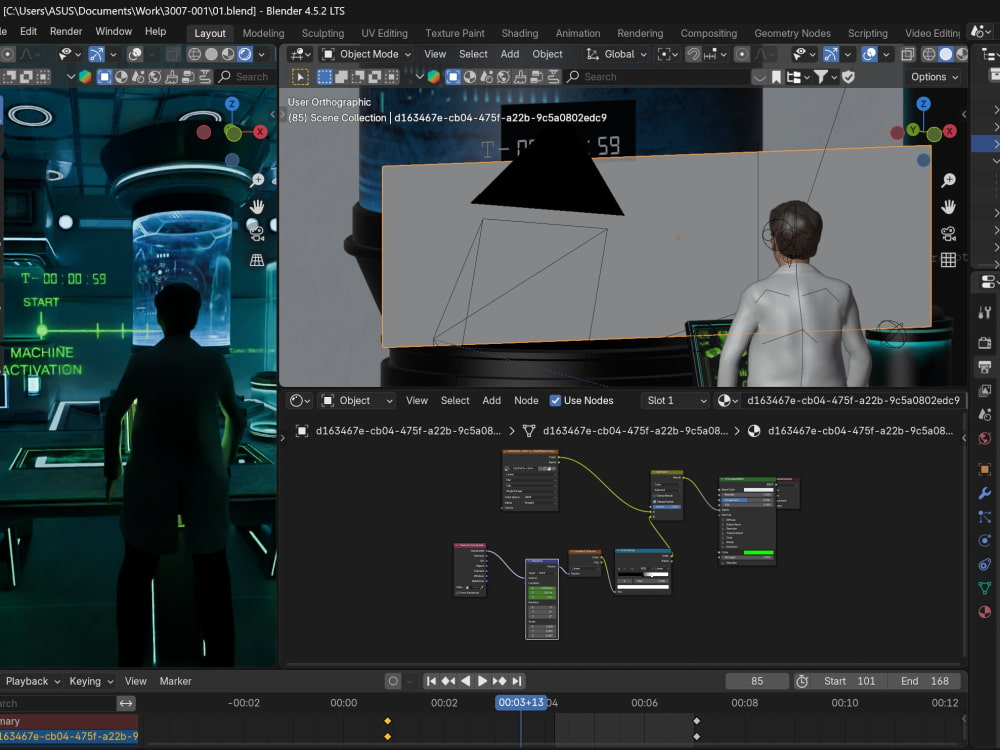
Task: Open Object Data properties tab (green triangle)
Action: (x=985, y=588)
